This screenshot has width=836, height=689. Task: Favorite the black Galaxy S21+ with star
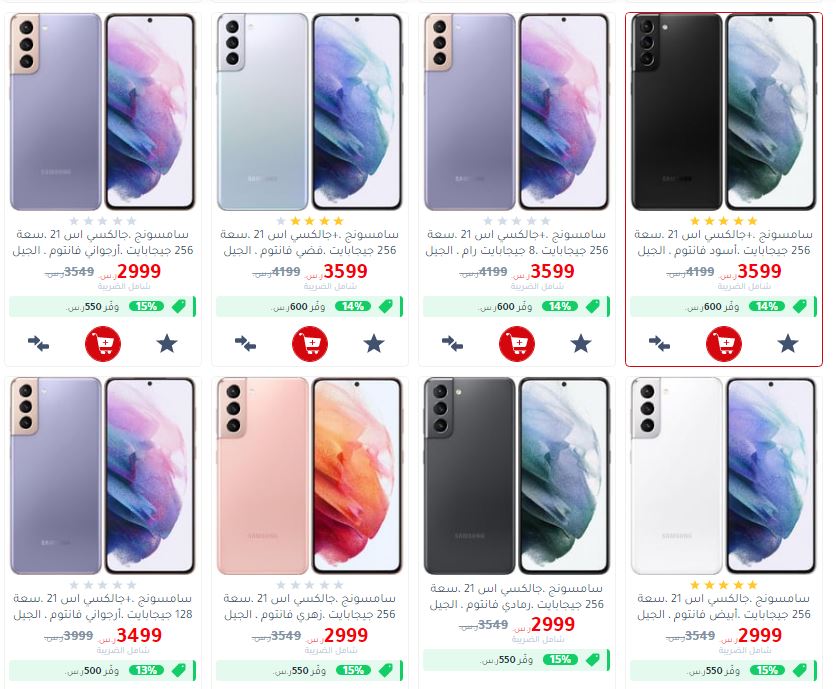787,343
